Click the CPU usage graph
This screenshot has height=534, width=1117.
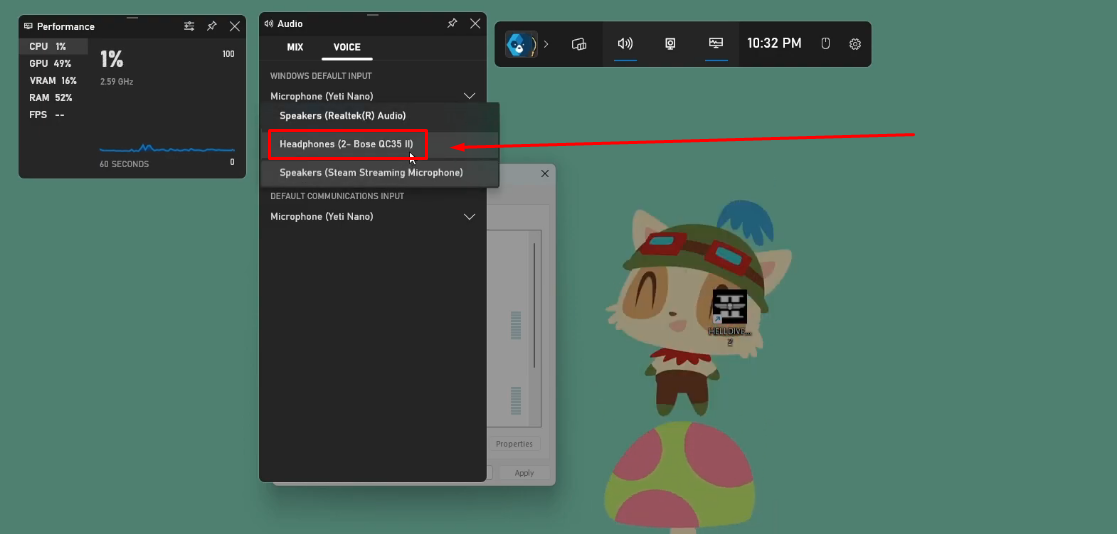[x=167, y=149]
